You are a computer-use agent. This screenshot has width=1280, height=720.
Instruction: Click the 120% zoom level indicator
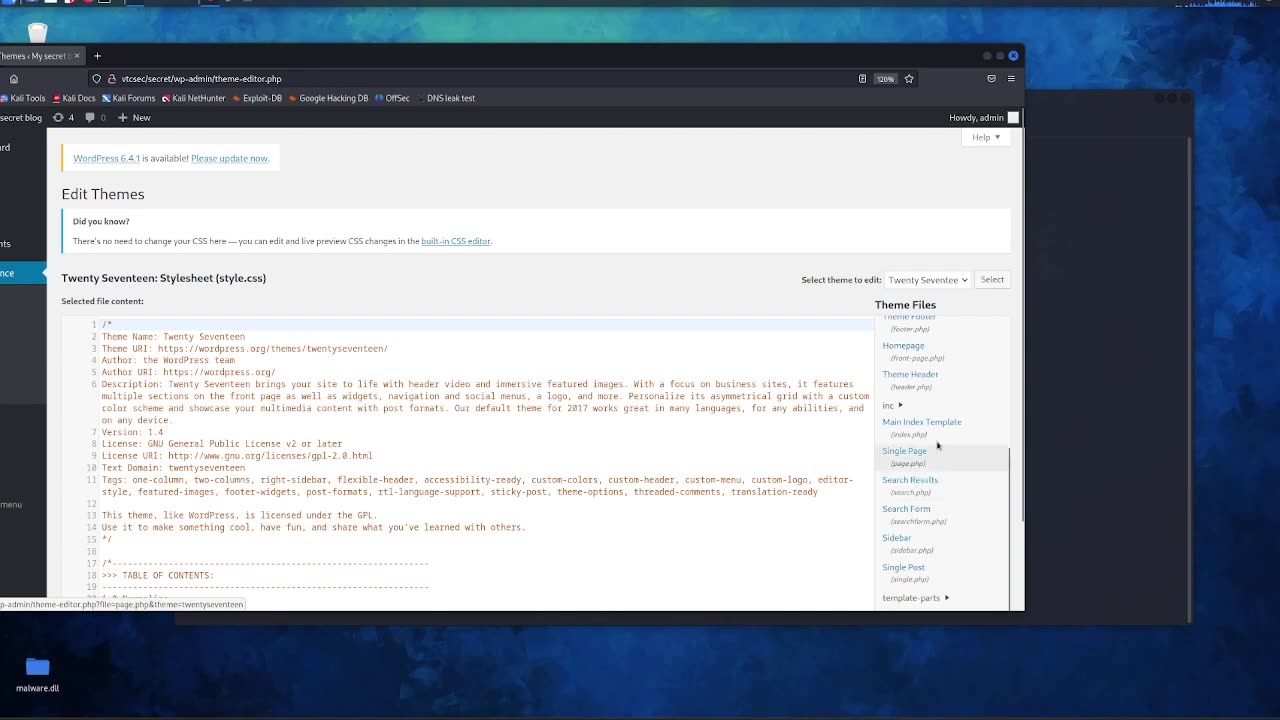click(885, 79)
